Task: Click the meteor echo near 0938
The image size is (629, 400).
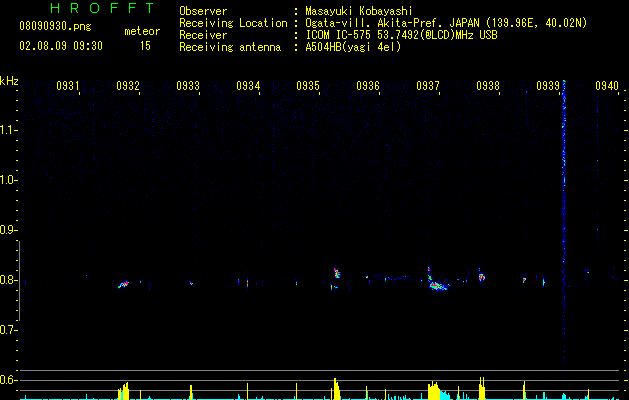Action: pos(481,276)
